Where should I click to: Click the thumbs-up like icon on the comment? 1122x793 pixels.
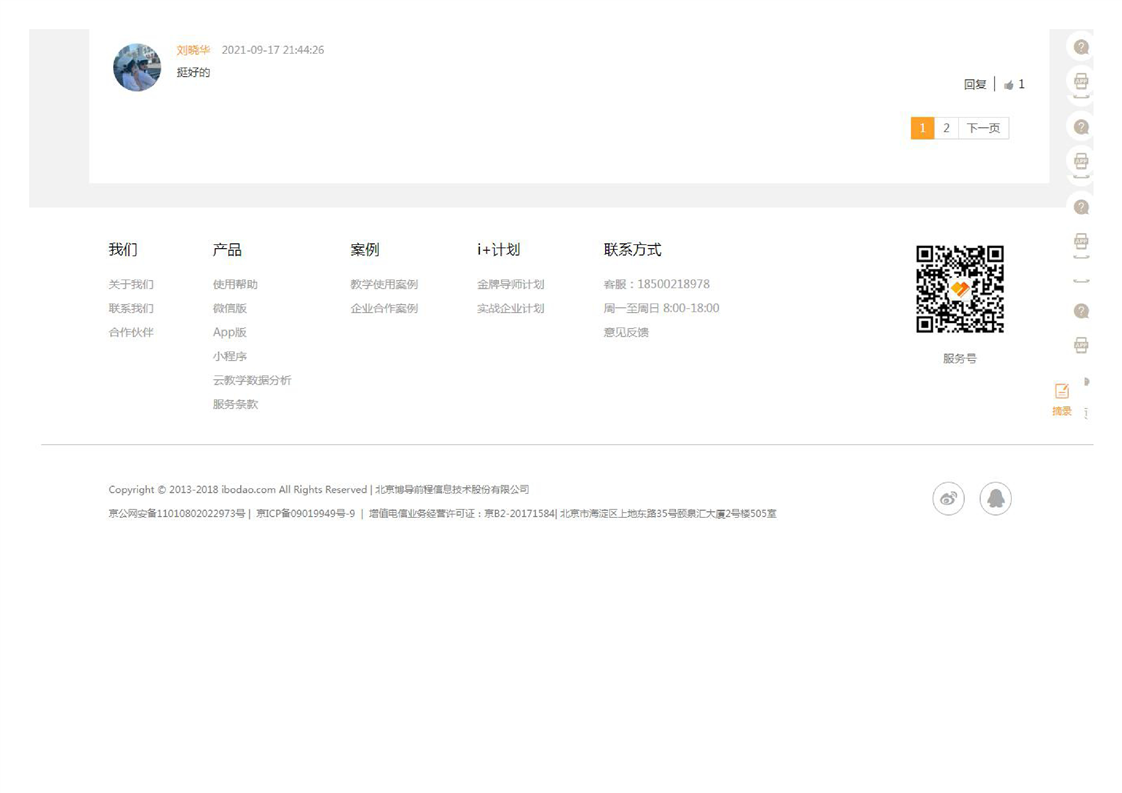tap(1009, 85)
